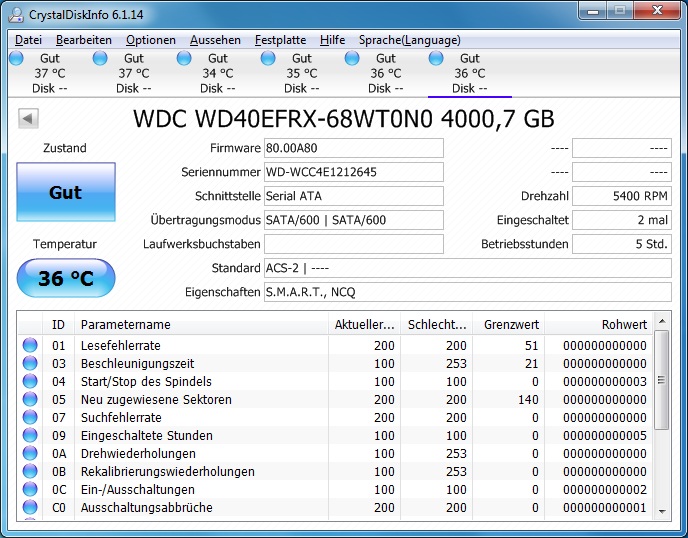Click the Rohwert column header

(599, 324)
